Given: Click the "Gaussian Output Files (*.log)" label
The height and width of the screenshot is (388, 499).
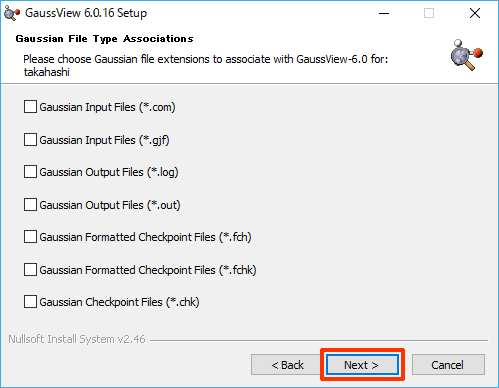Looking at the screenshot, I should [x=109, y=172].
